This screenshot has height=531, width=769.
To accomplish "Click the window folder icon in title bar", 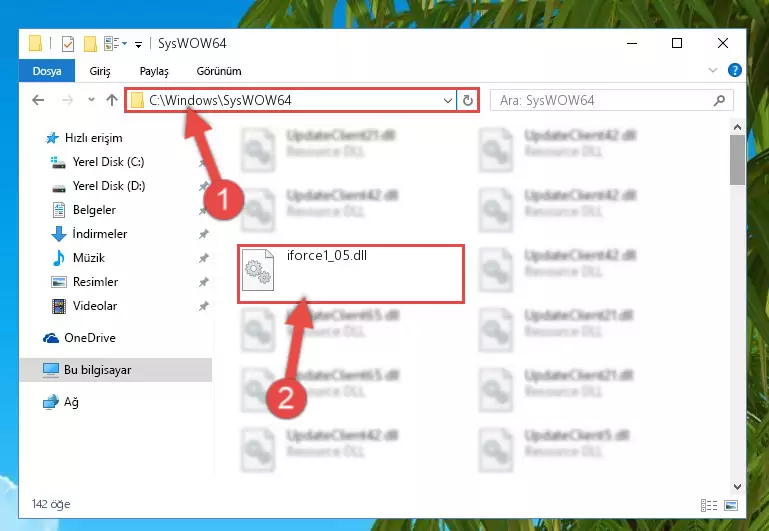I will pyautogui.click(x=35, y=44).
